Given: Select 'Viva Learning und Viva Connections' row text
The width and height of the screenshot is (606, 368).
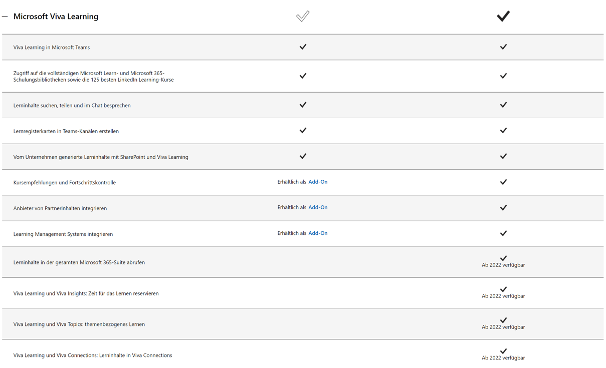Looking at the screenshot, I should coord(93,356).
